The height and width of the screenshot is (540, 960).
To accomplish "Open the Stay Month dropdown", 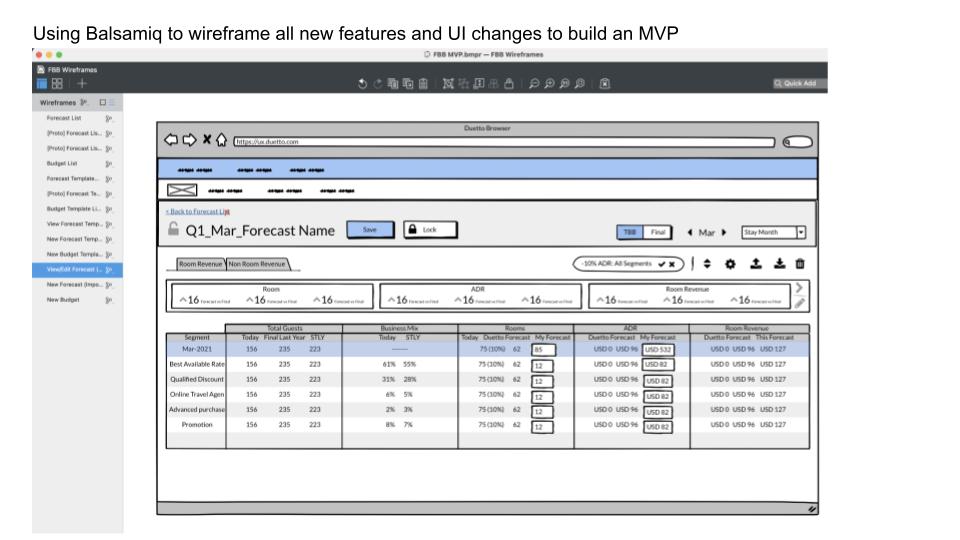I will point(773,232).
